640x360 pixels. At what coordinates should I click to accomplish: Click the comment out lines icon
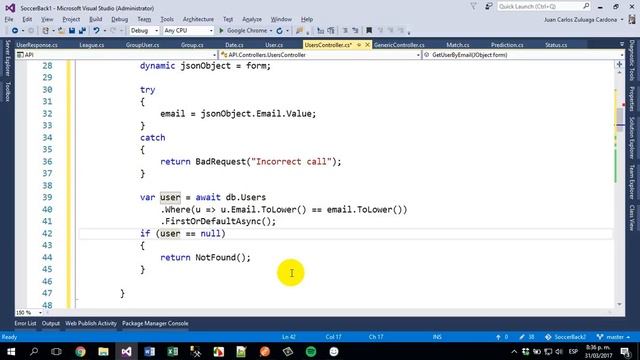[345, 31]
